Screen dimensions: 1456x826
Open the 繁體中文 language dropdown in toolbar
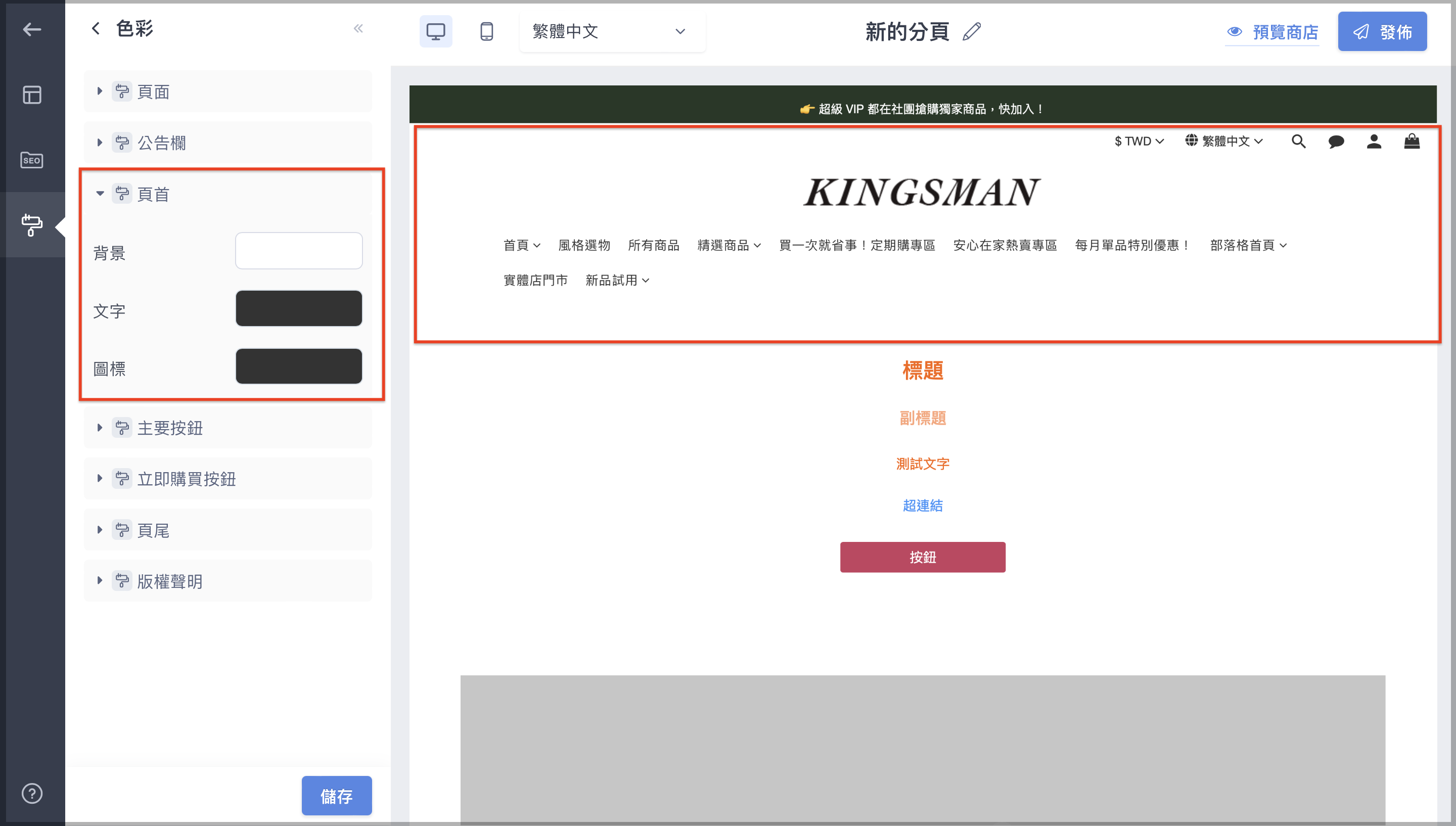[612, 31]
